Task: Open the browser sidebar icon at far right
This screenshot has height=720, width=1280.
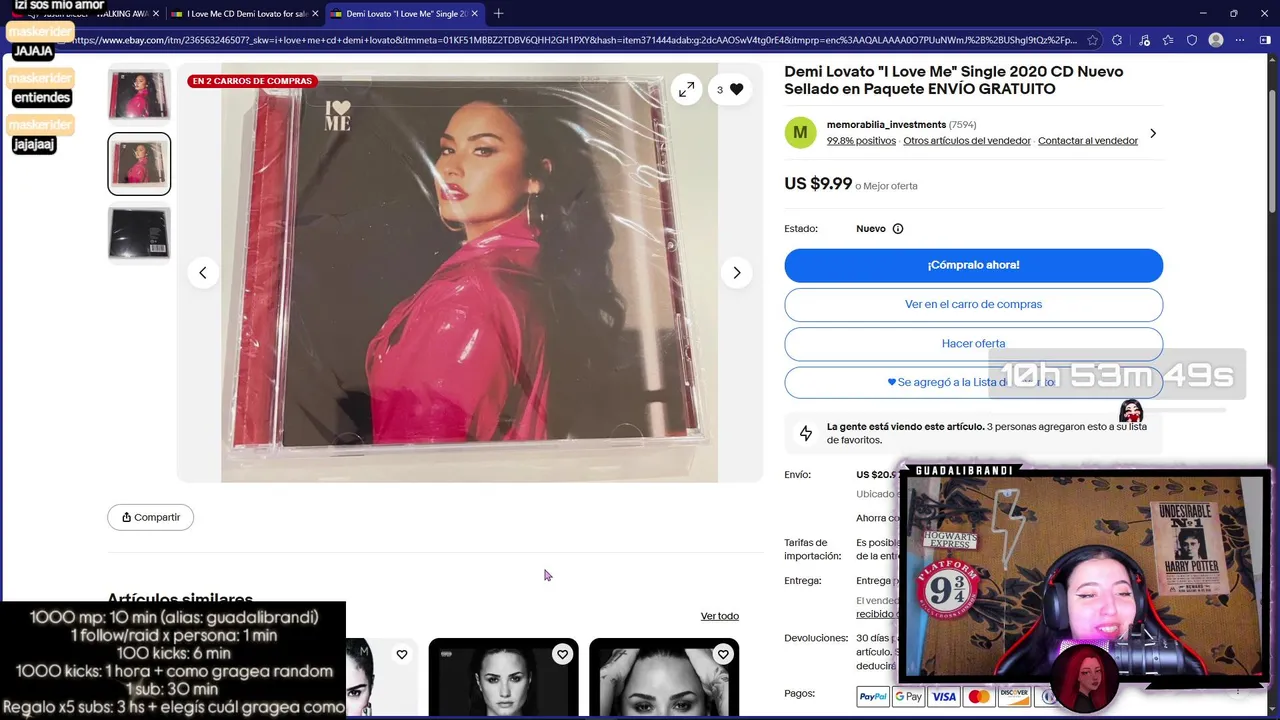Action: click(x=1266, y=40)
